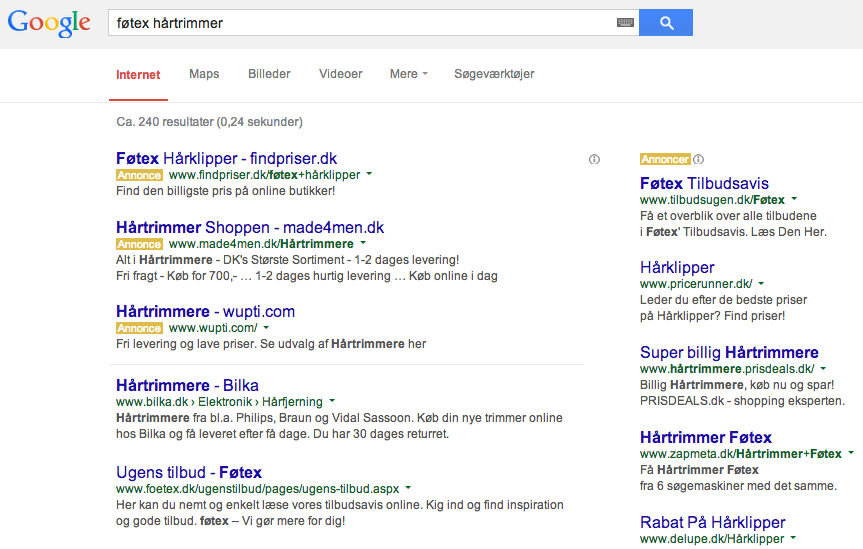
Task: Click 'Fri levering og lave priser' snippet
Action: tap(271, 344)
